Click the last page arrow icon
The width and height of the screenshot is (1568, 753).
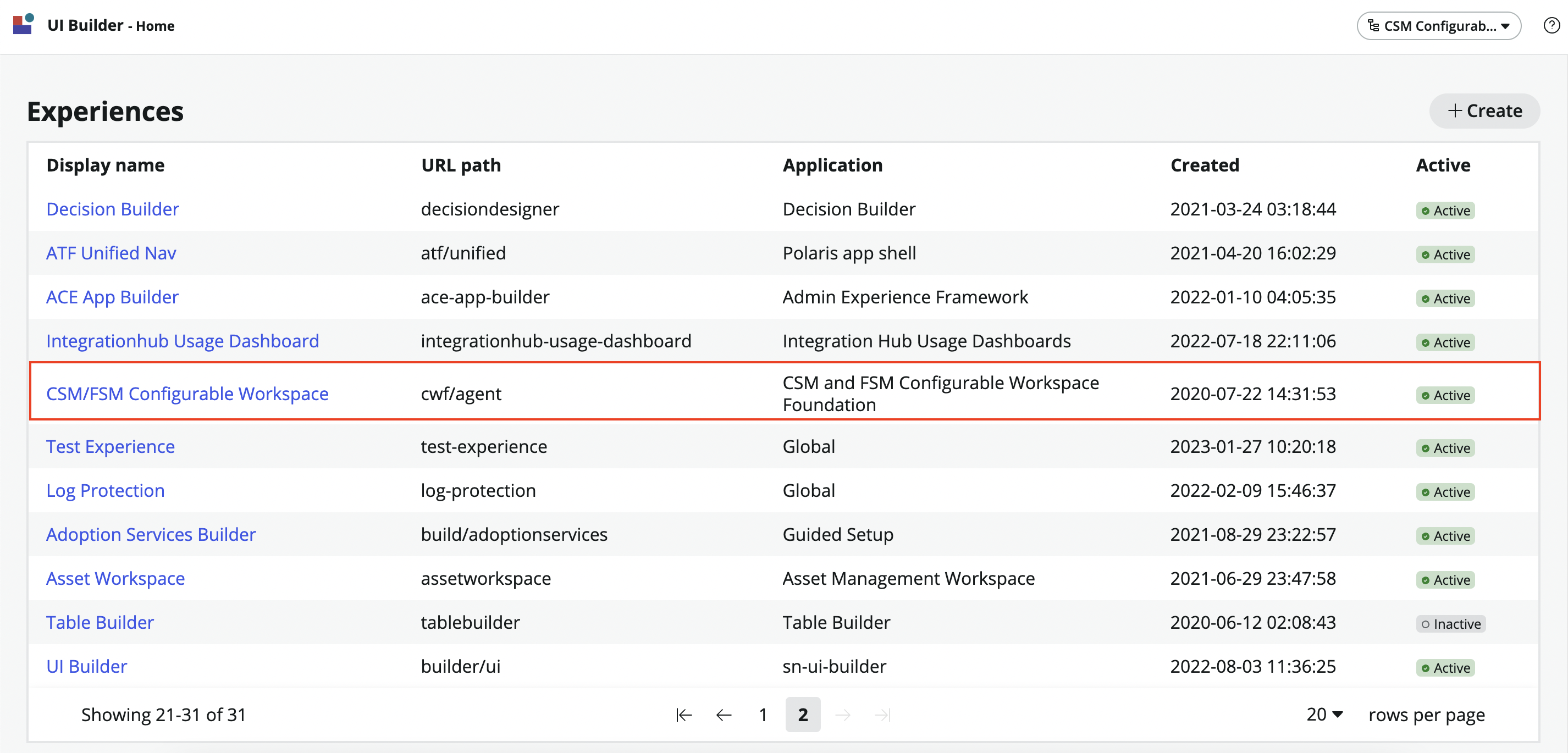[x=882, y=715]
